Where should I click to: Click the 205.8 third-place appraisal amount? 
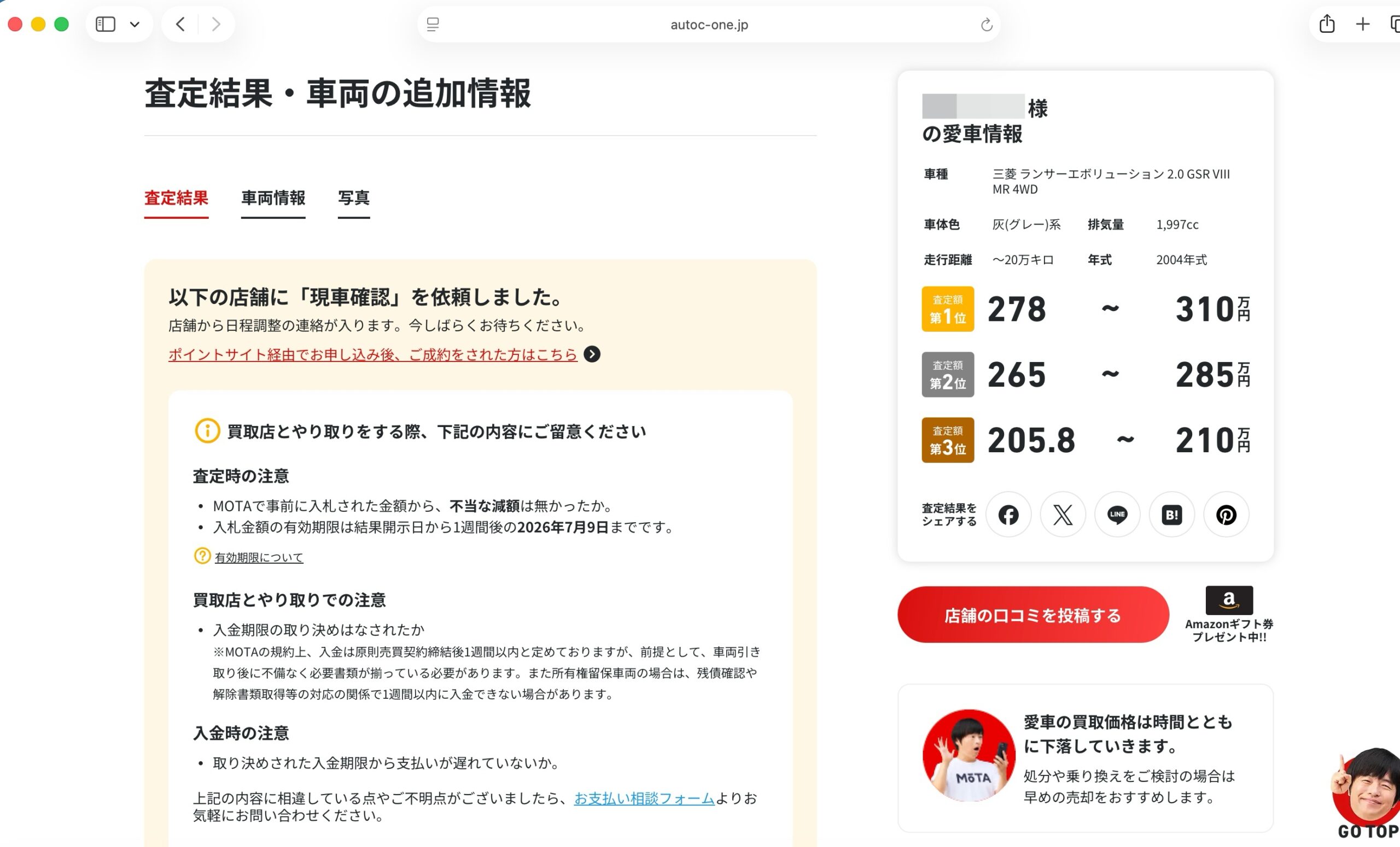[x=1032, y=440]
